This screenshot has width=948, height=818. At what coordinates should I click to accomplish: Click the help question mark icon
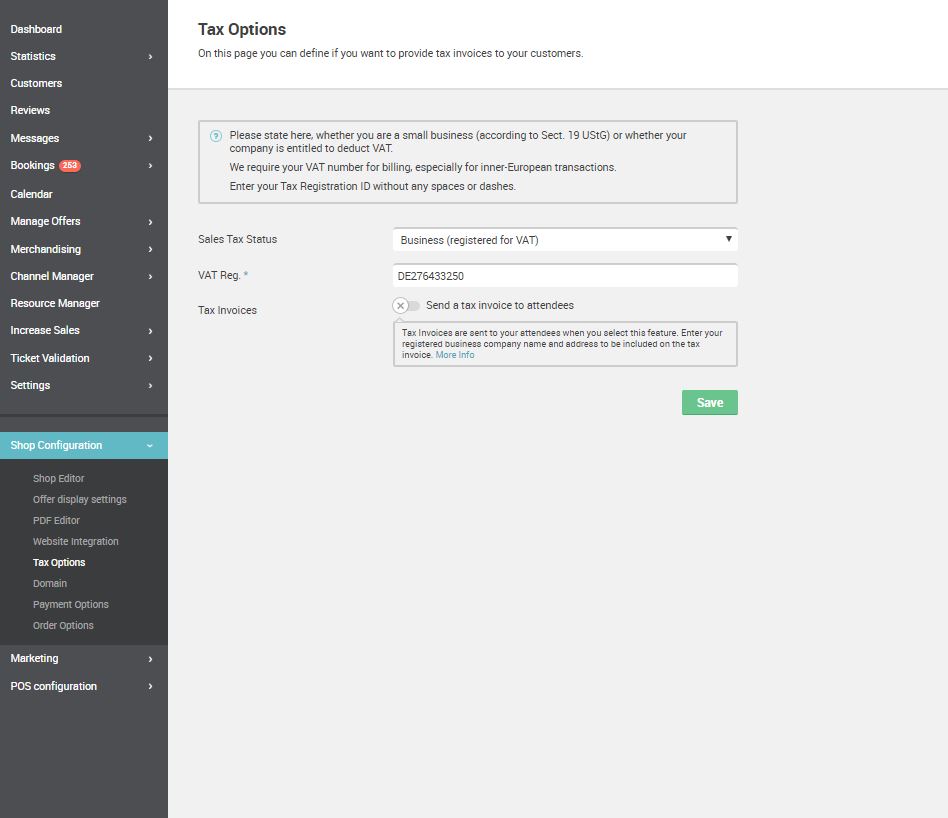(x=216, y=136)
